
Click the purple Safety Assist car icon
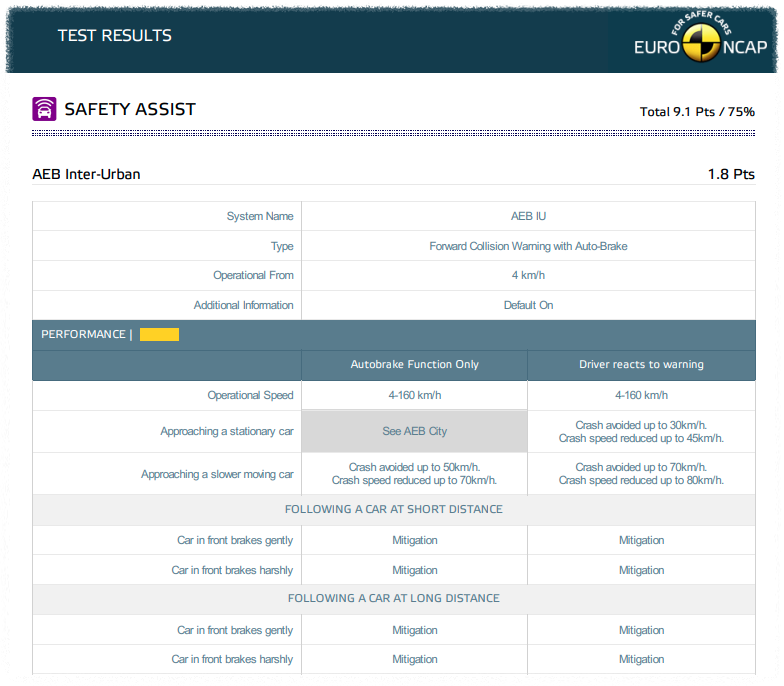click(x=44, y=109)
